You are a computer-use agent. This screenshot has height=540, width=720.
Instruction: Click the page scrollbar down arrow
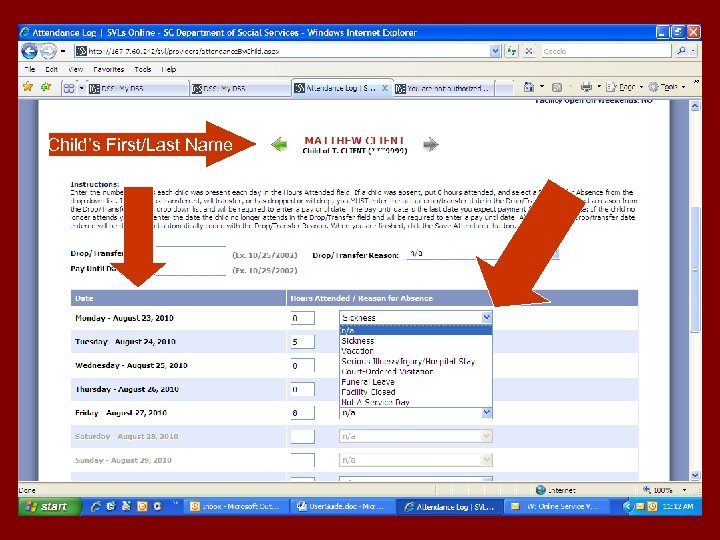pyautogui.click(x=695, y=475)
